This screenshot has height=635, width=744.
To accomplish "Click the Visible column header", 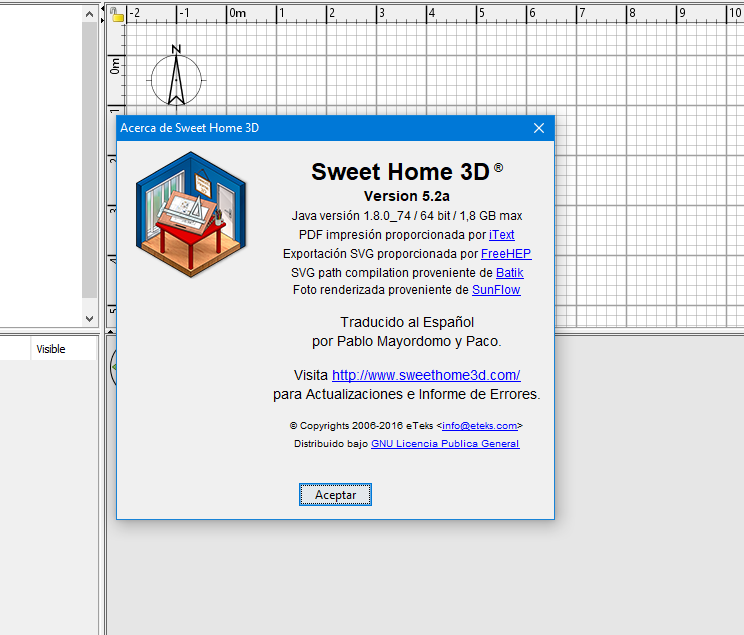I will coord(64,349).
